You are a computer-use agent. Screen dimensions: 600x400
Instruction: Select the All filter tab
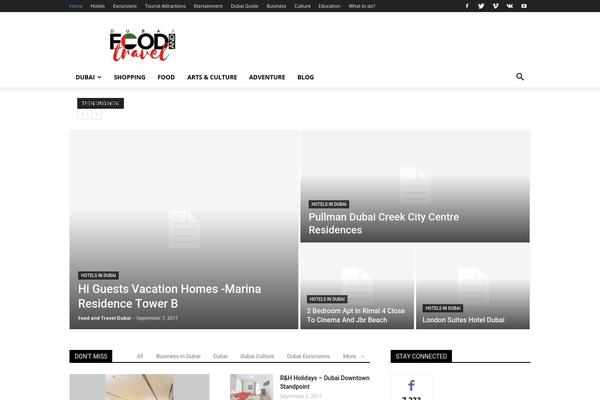(140, 356)
